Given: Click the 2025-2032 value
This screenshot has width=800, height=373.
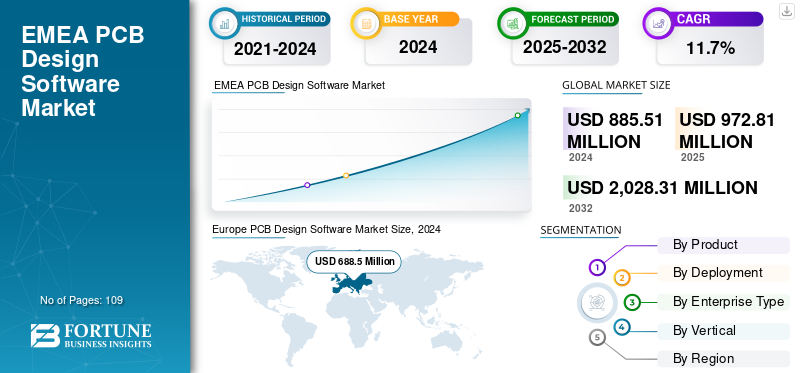Looking at the screenshot, I should (x=564, y=47).
